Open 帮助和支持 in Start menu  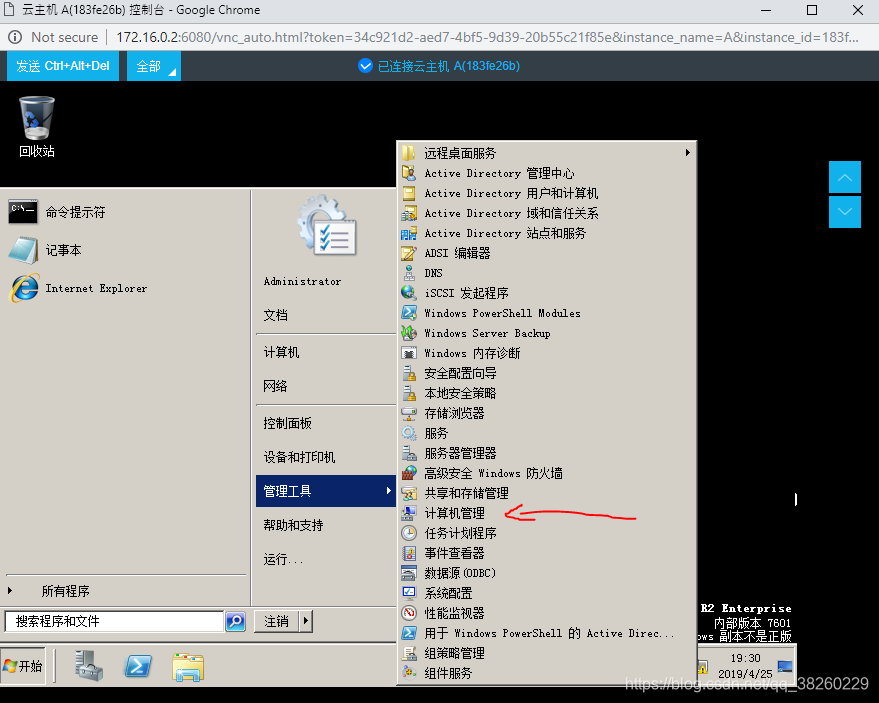coord(325,525)
